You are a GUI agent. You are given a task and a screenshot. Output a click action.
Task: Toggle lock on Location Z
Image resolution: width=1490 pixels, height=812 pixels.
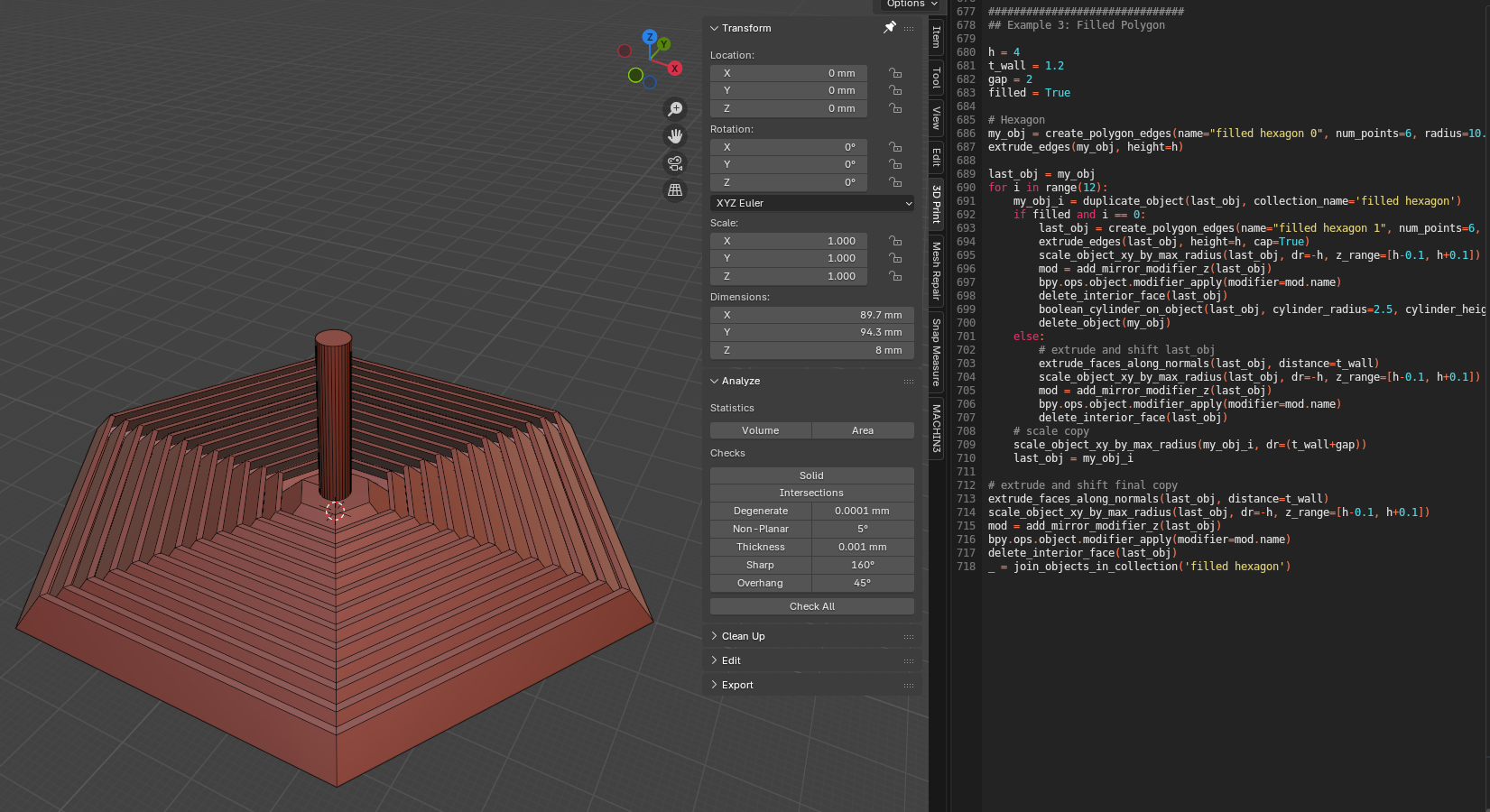895,108
